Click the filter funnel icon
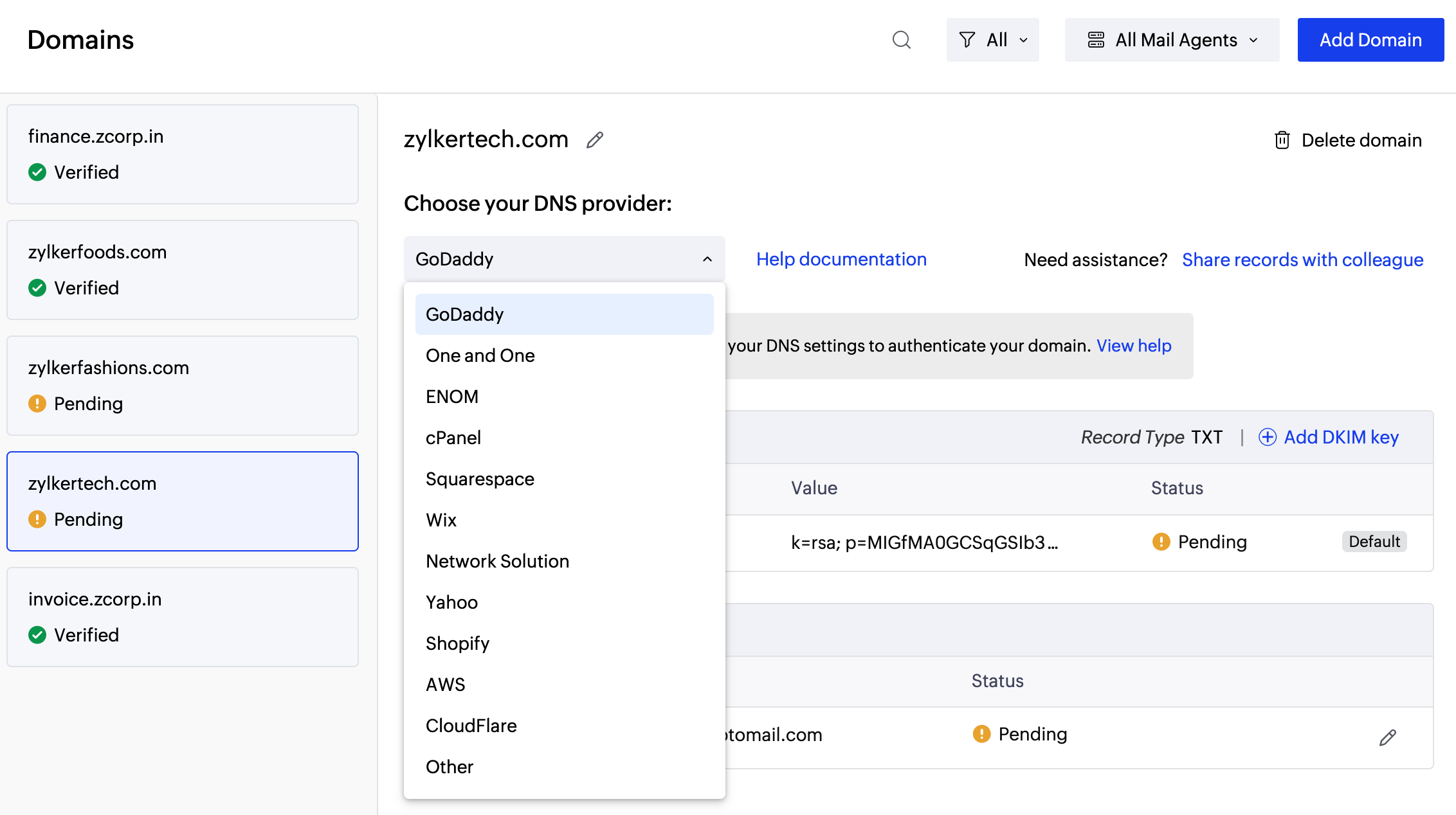Image resolution: width=1456 pixels, height=815 pixels. [x=967, y=39]
